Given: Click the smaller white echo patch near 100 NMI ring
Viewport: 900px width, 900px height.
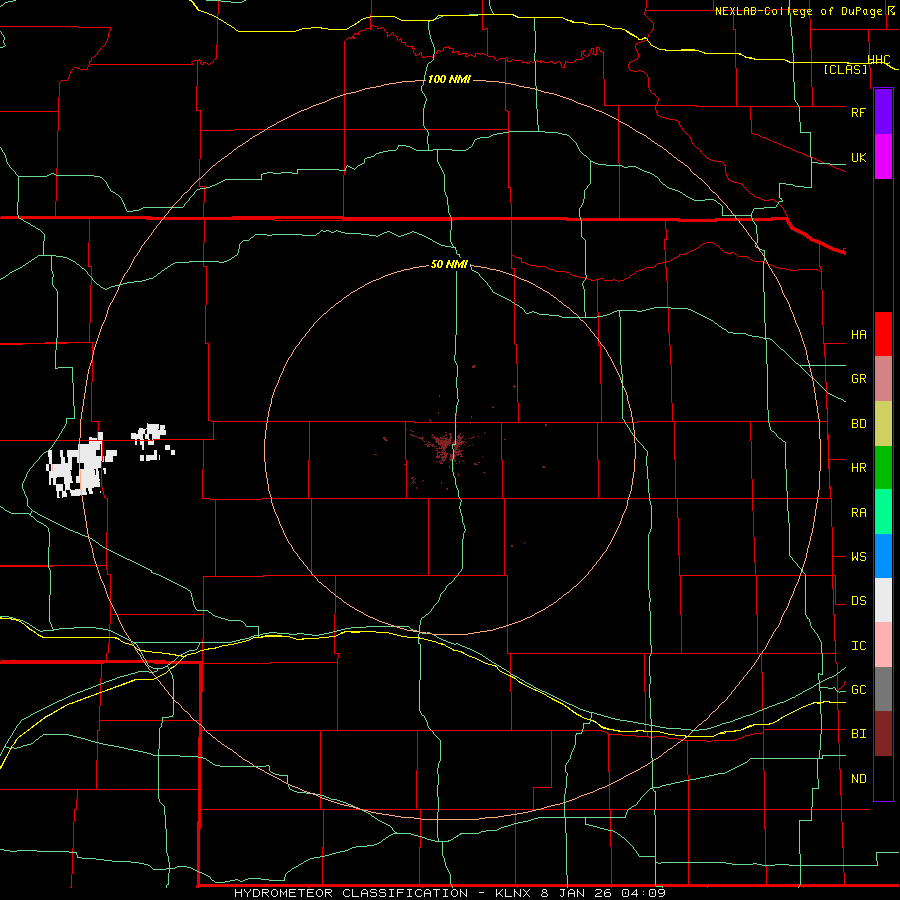Looking at the screenshot, I should [152, 441].
